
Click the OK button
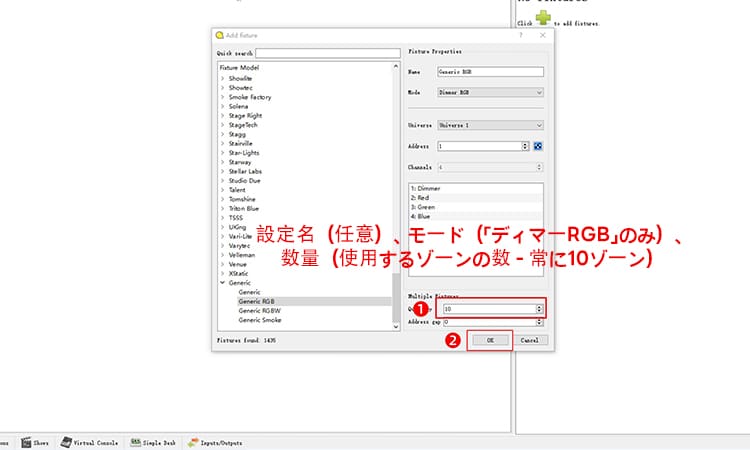click(490, 340)
